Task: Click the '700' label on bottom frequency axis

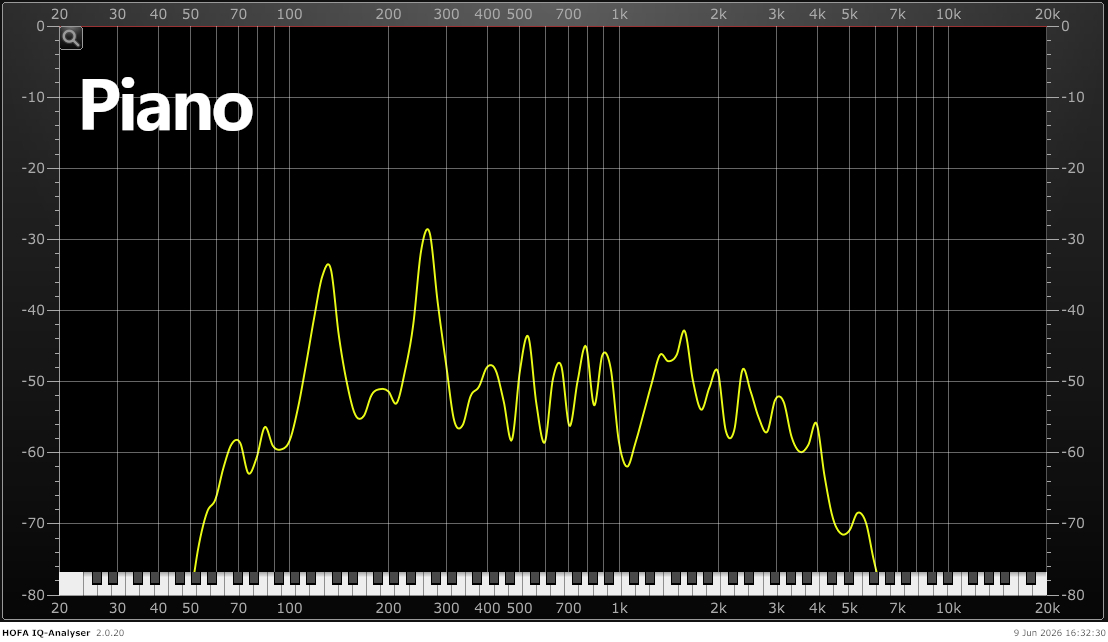Action: click(x=568, y=608)
